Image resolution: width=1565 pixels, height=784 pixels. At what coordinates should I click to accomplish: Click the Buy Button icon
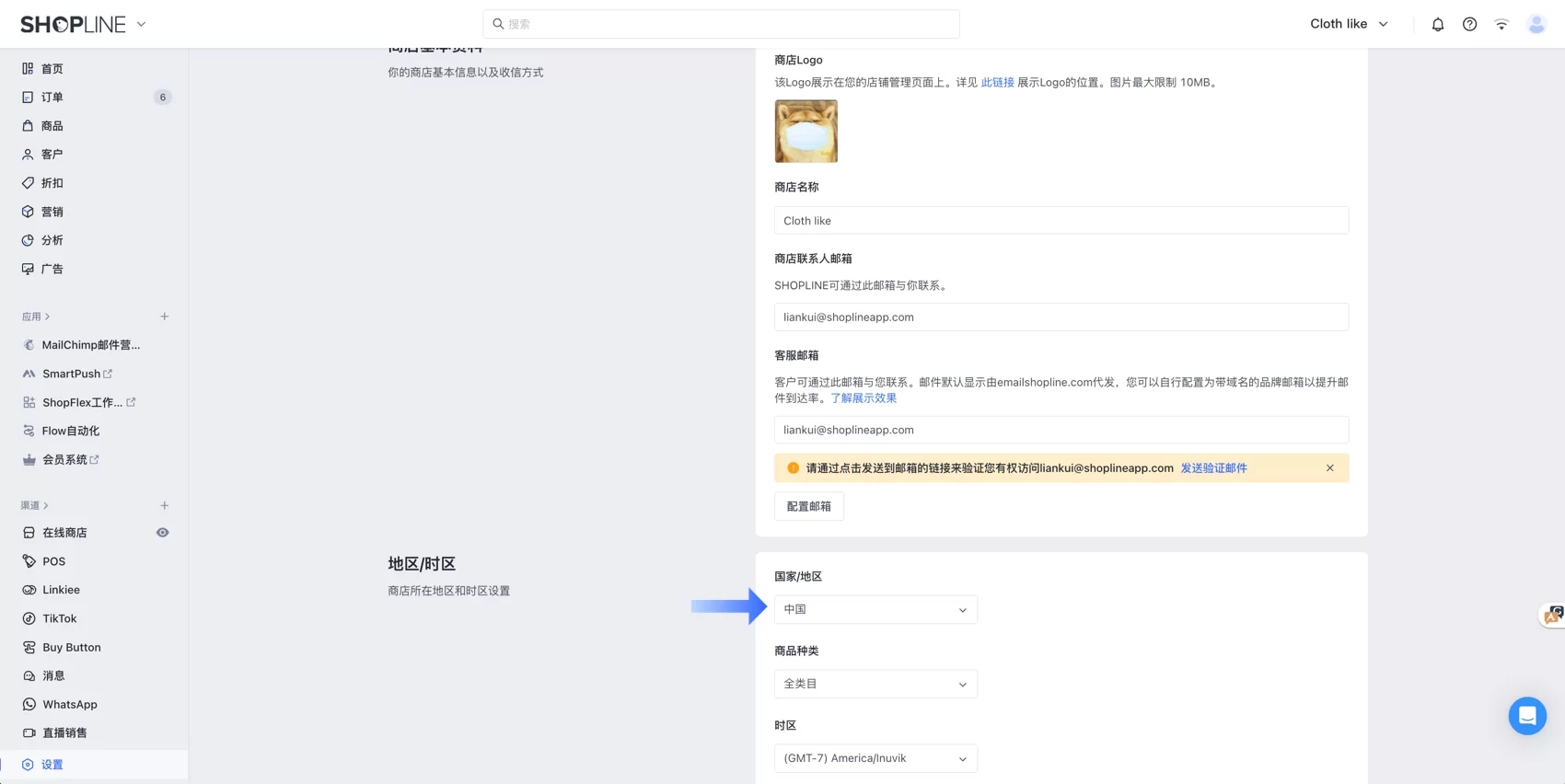point(29,647)
